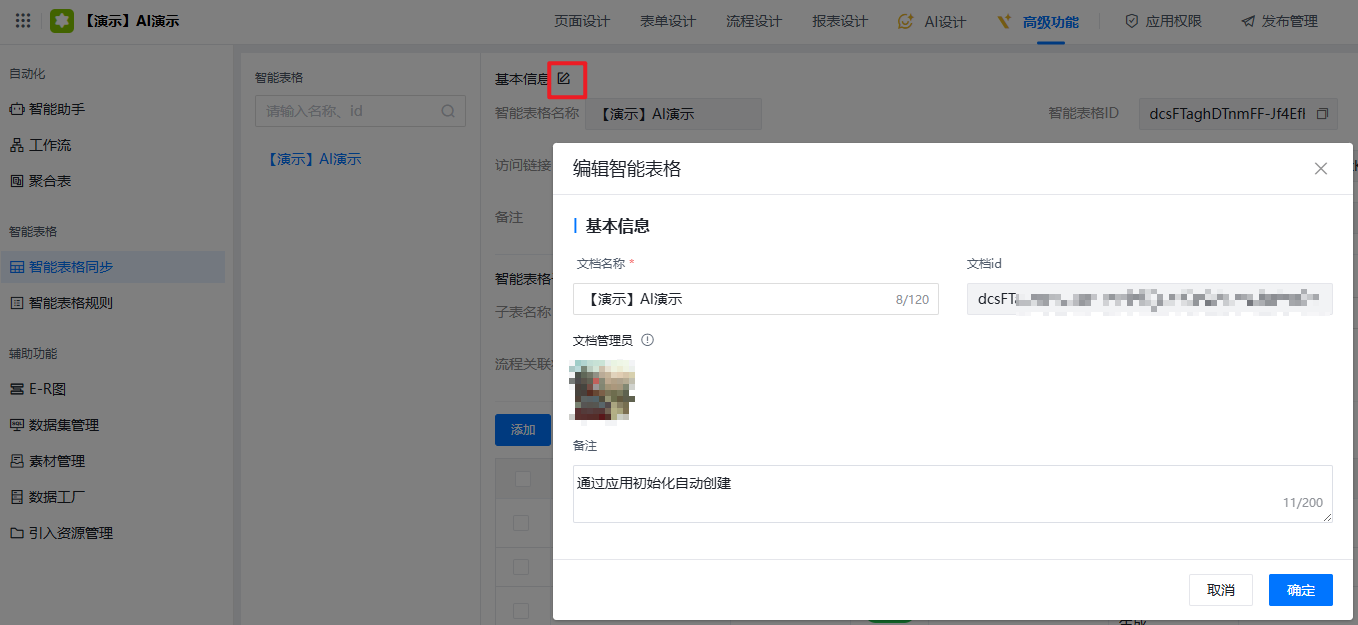This screenshot has height=625, width=1358.
Task: Open the 流程设计 tab
Action: (x=753, y=21)
